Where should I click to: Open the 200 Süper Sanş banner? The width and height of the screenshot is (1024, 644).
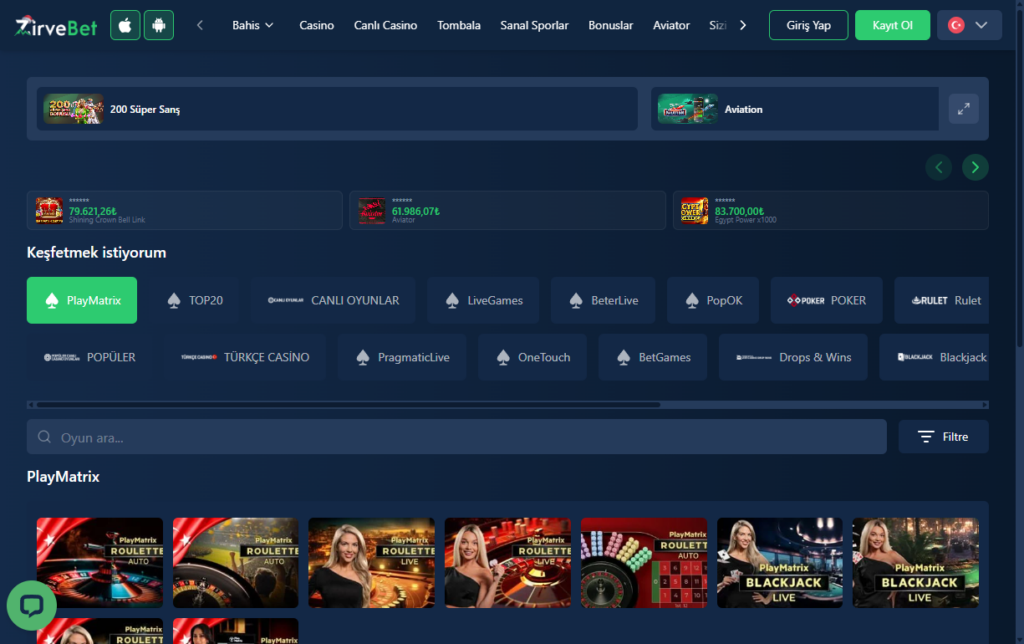(x=337, y=109)
